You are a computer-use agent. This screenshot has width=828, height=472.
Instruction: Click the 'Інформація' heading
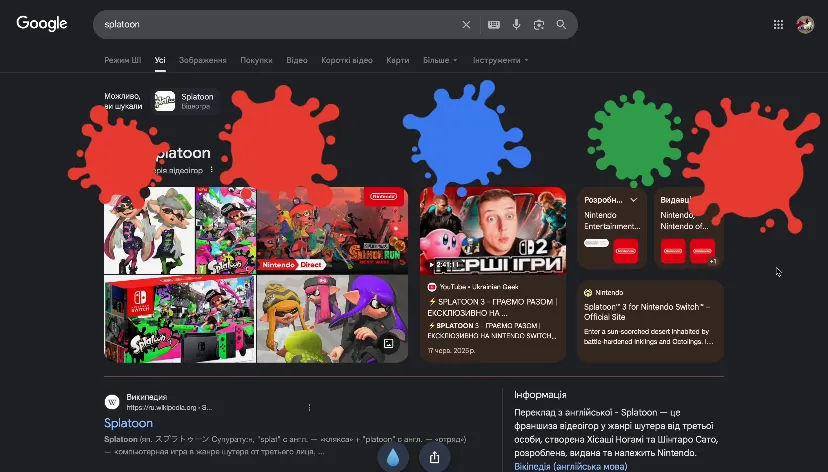[540, 394]
